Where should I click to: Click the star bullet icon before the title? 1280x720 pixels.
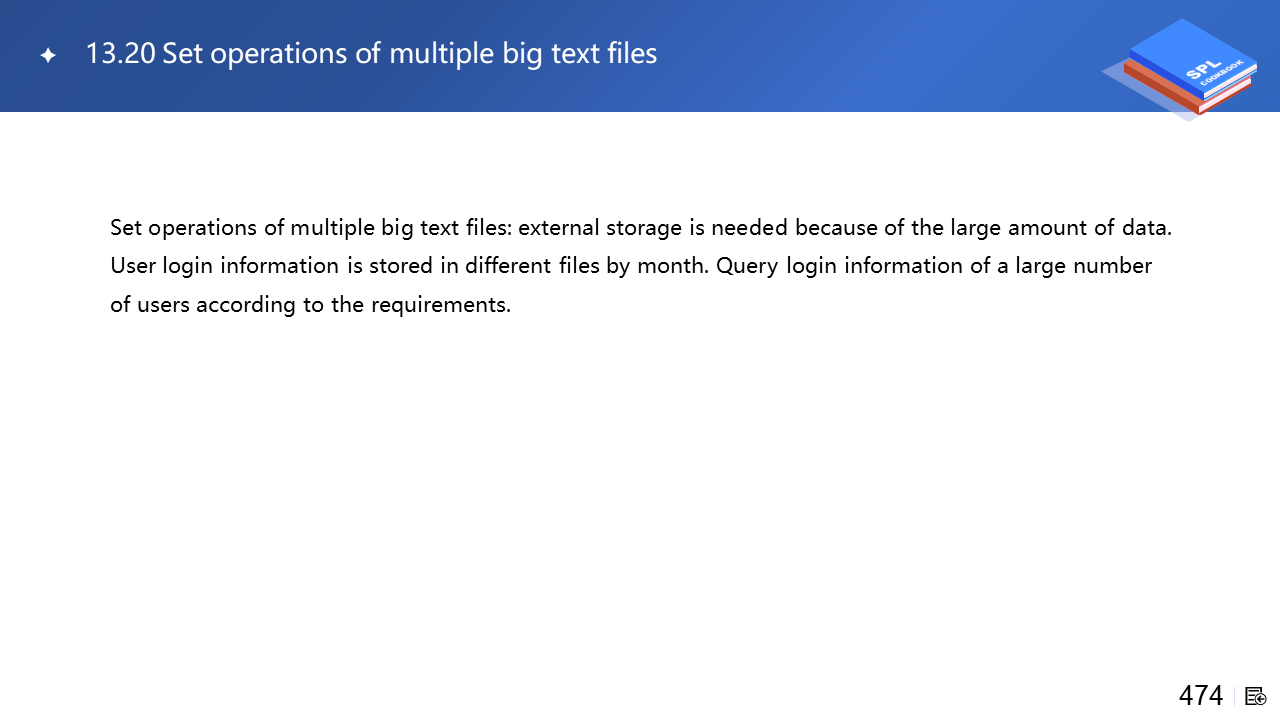[x=48, y=56]
